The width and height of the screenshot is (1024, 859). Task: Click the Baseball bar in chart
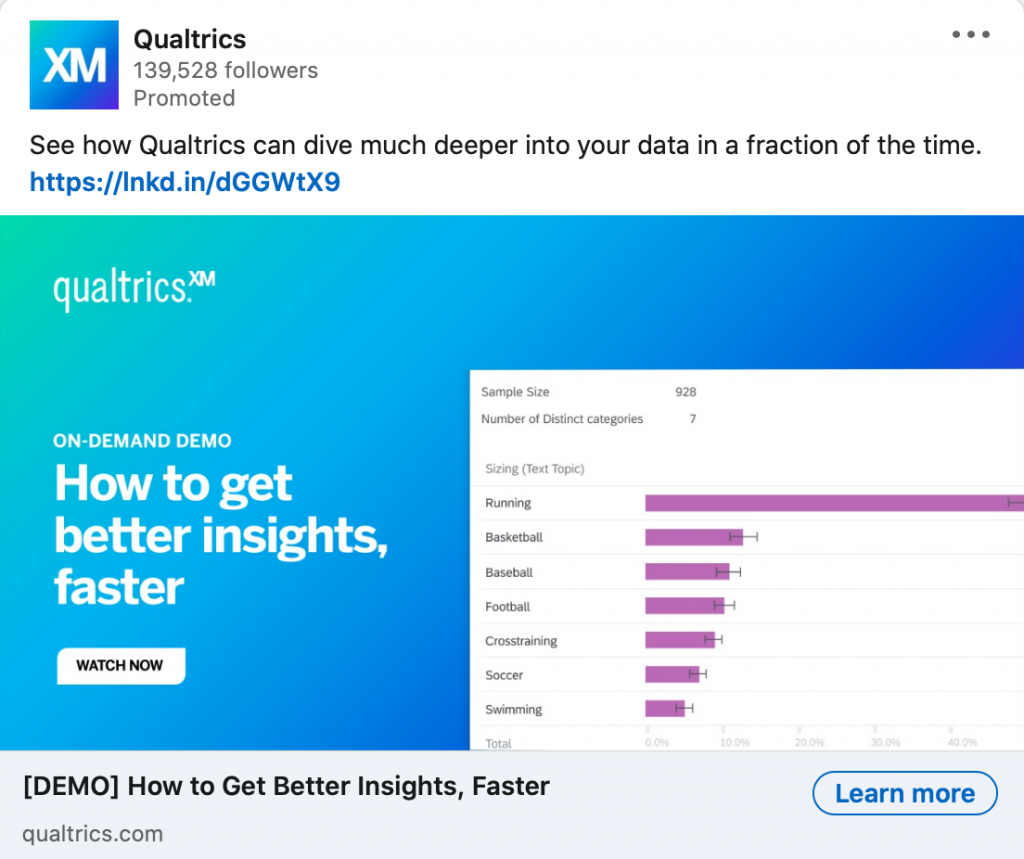(685, 572)
